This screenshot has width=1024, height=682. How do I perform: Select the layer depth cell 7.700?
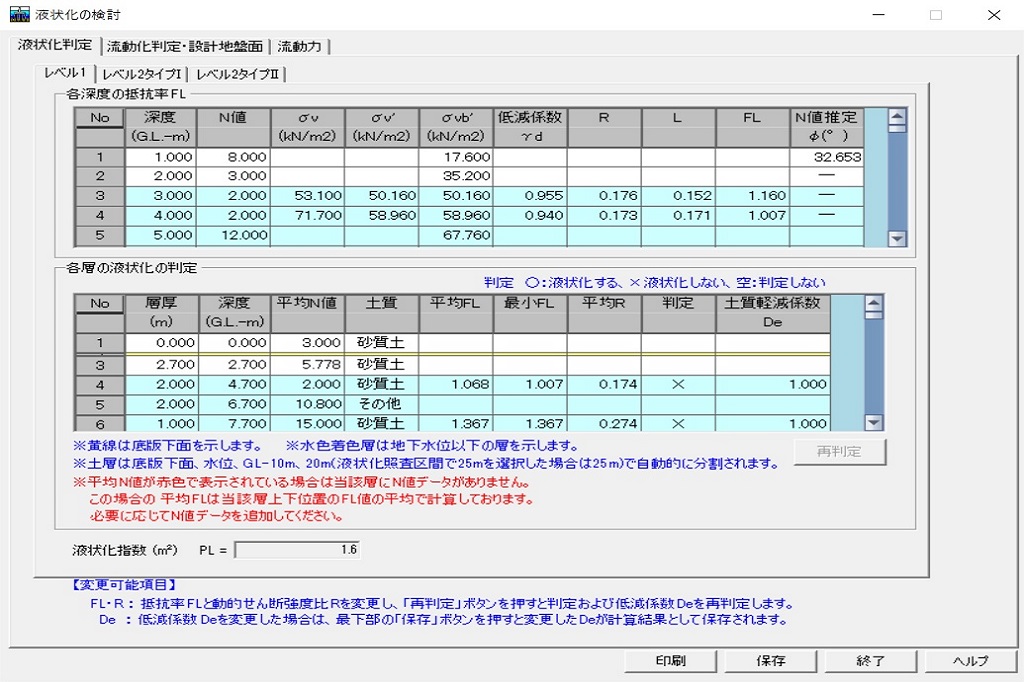(233, 423)
